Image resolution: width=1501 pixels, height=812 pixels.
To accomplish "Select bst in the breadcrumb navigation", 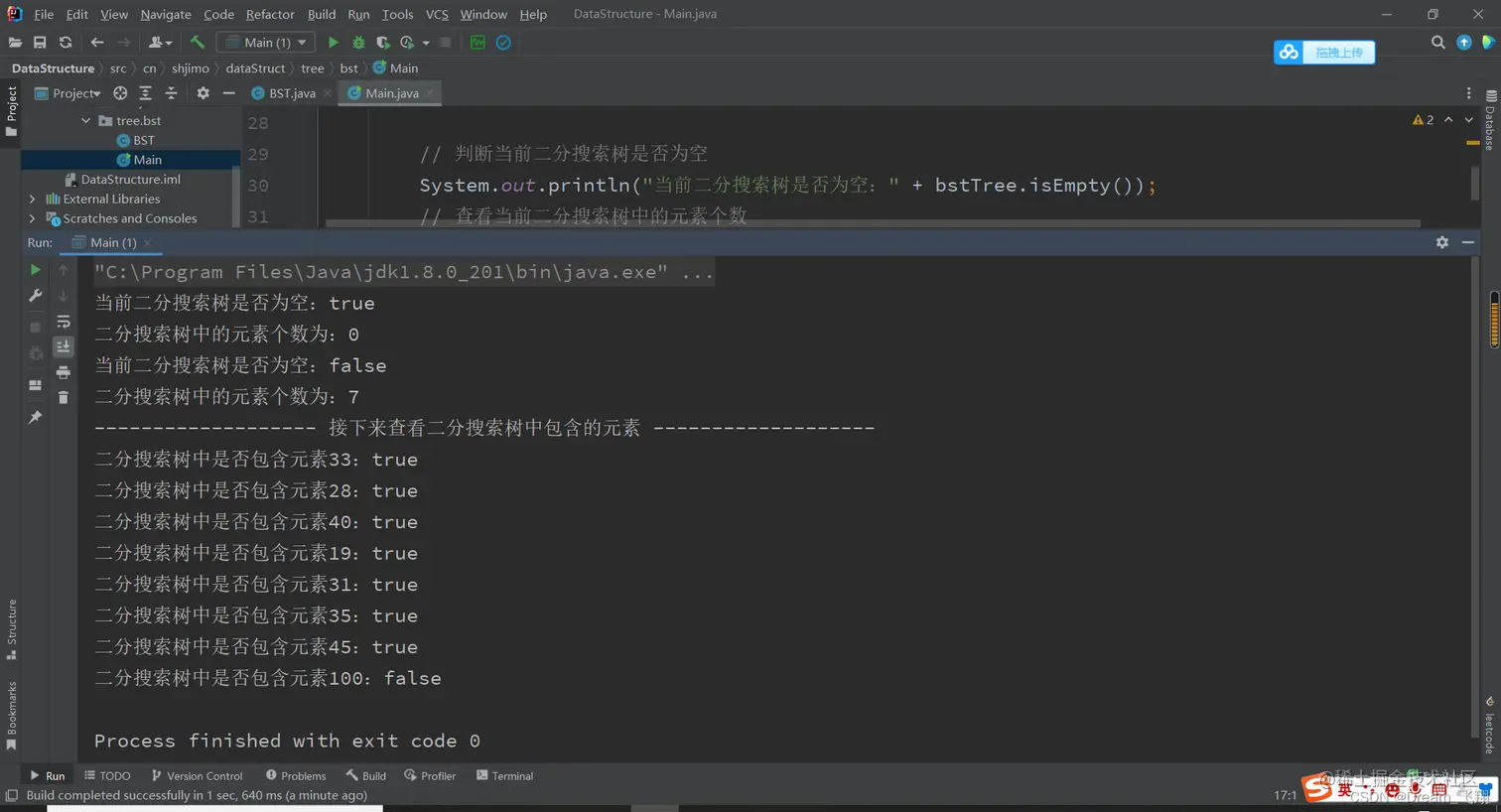I will pos(348,68).
